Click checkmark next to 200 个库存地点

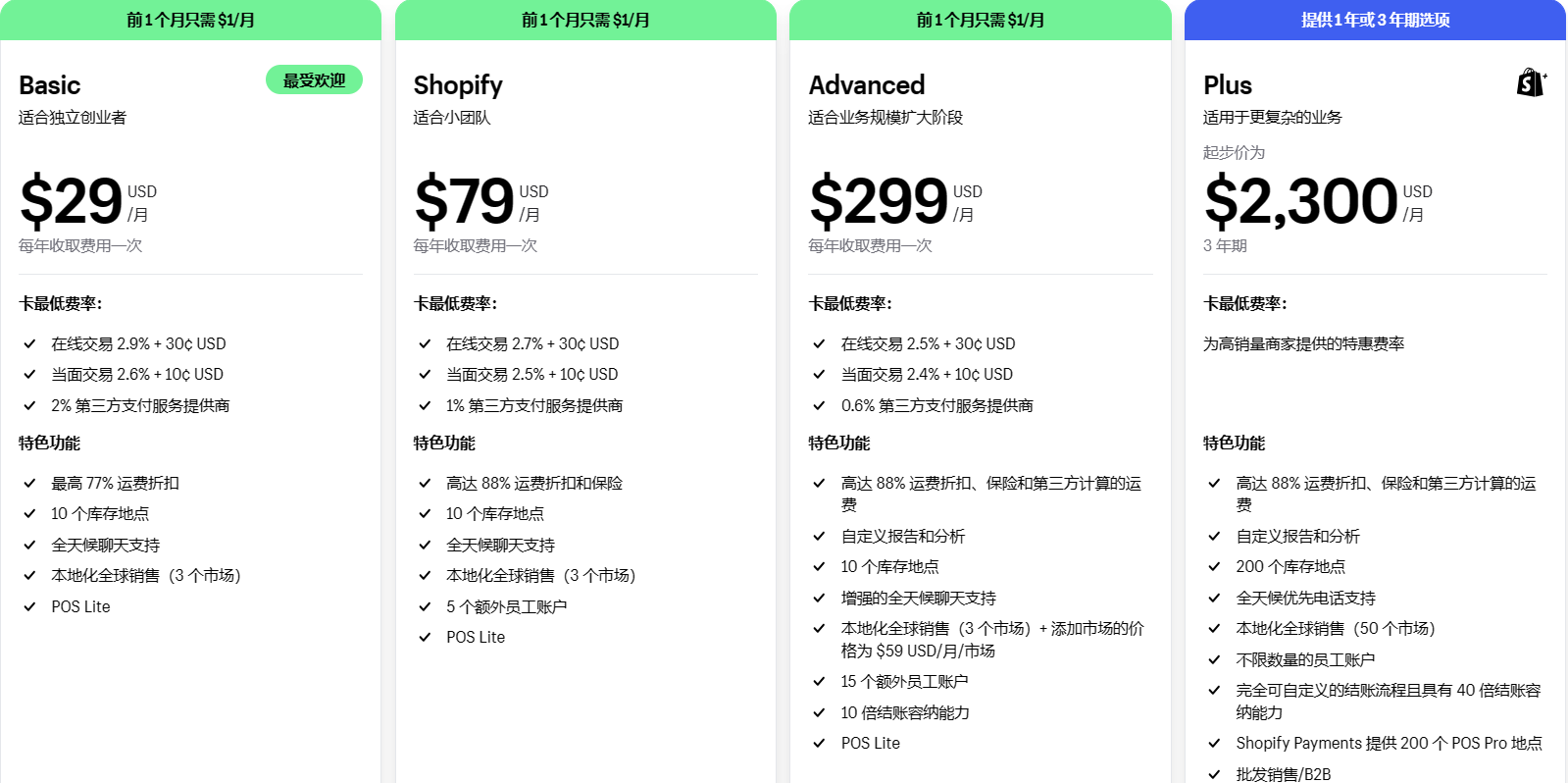(x=1214, y=567)
